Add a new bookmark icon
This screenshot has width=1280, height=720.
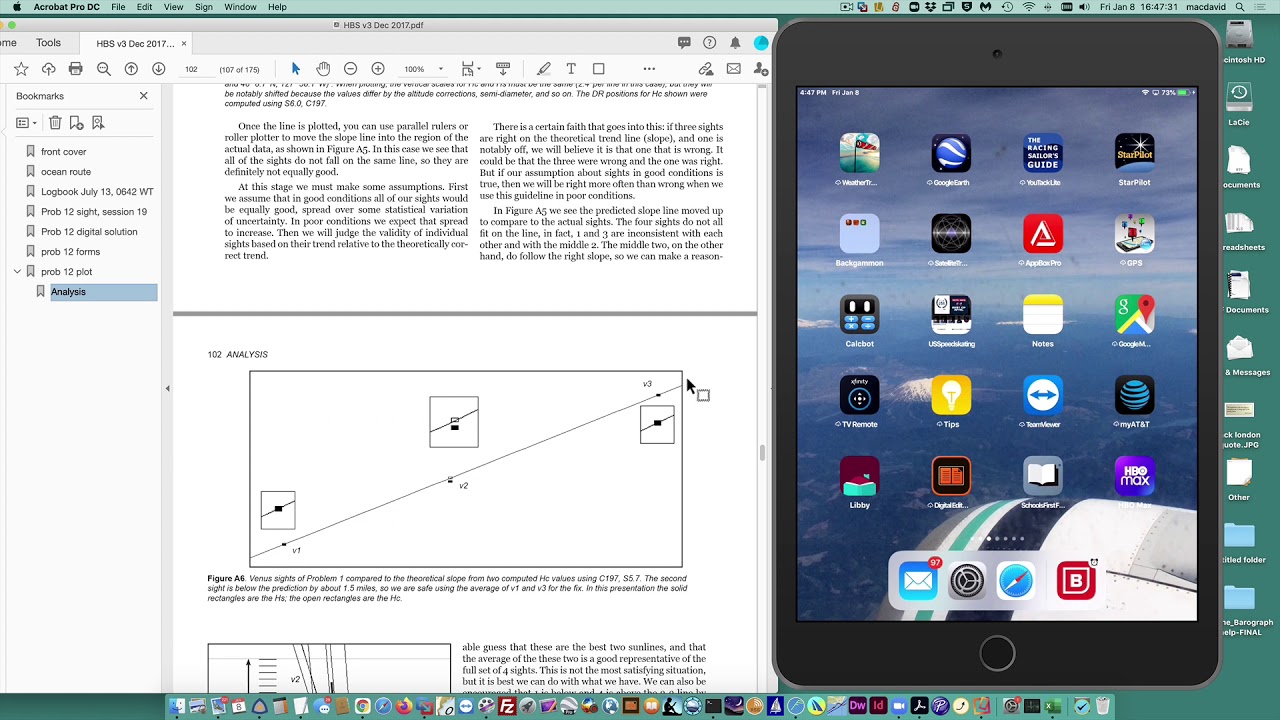pos(76,123)
